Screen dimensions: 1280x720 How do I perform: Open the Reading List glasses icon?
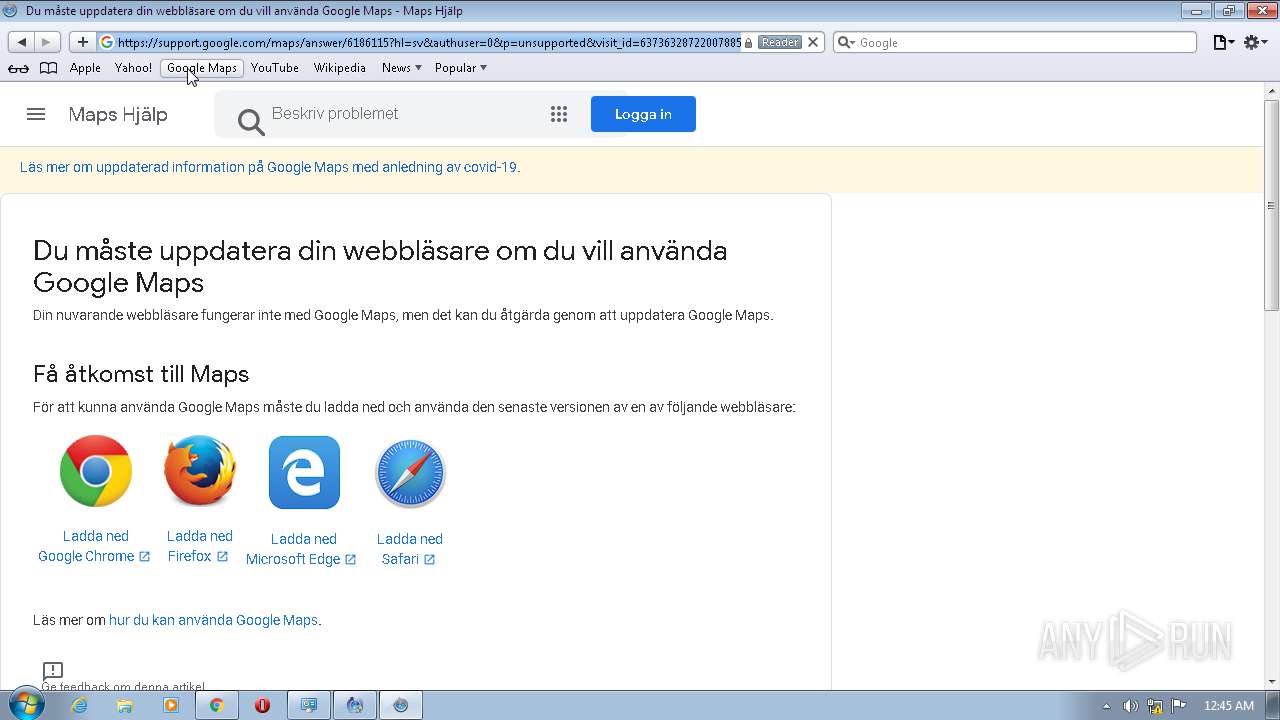click(x=18, y=68)
